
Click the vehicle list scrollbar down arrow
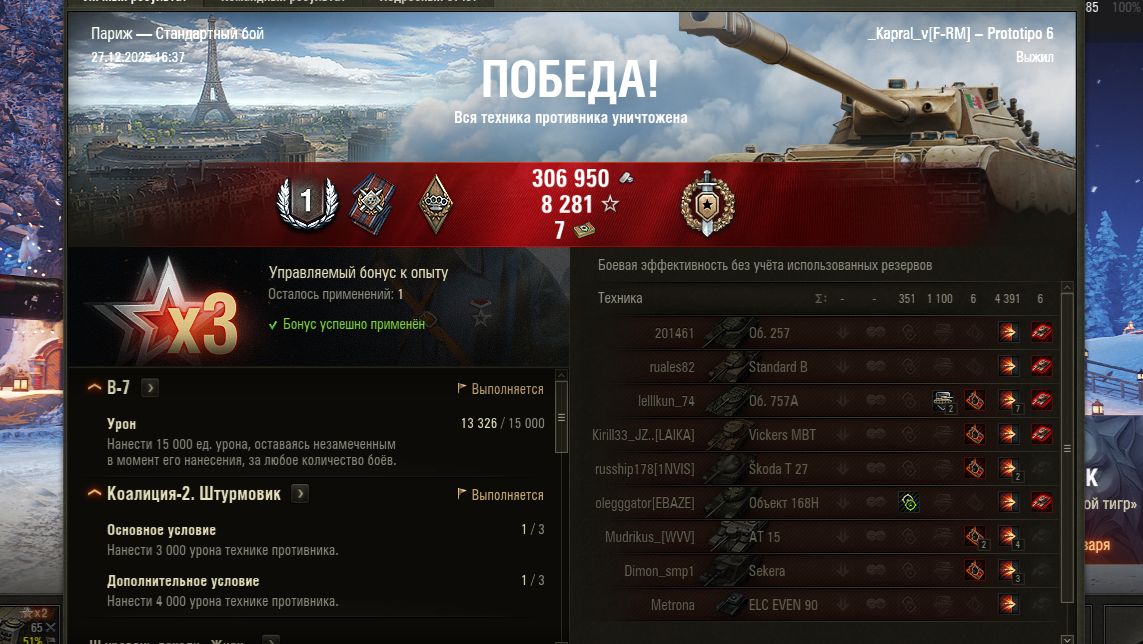coord(1066,639)
